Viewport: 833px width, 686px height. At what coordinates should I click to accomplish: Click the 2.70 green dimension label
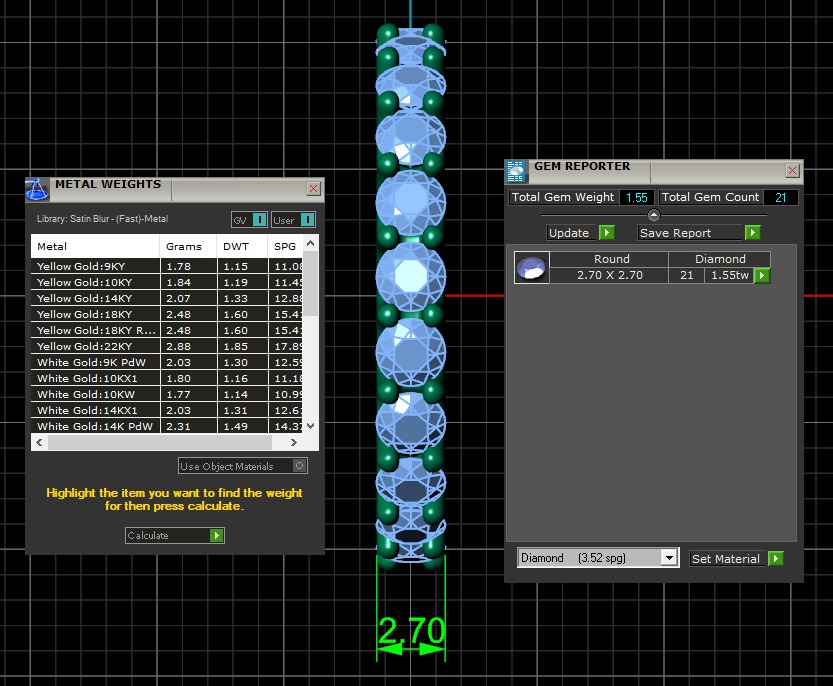(x=411, y=630)
